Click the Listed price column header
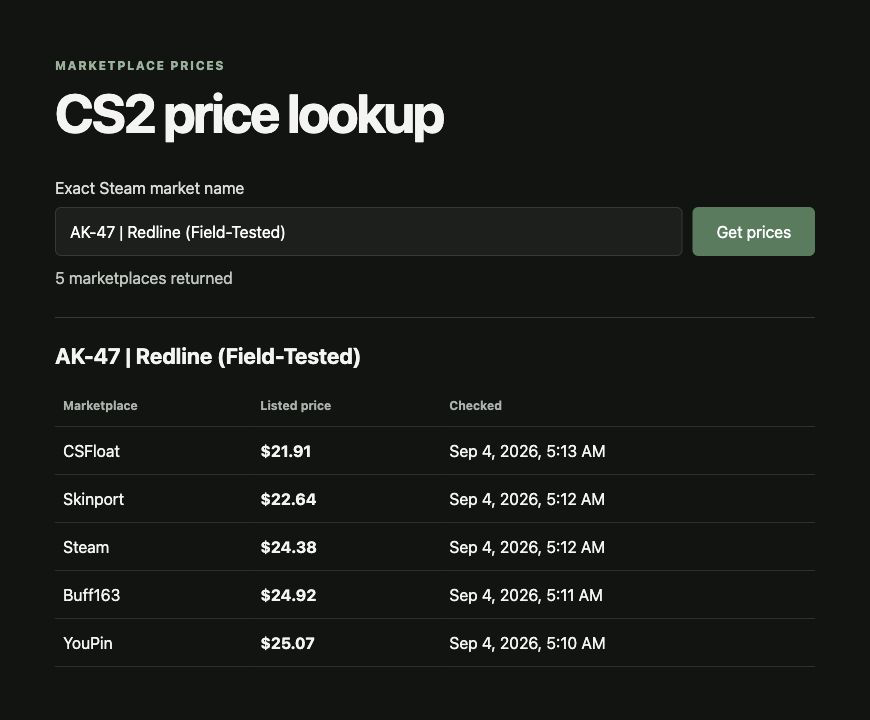 [296, 405]
